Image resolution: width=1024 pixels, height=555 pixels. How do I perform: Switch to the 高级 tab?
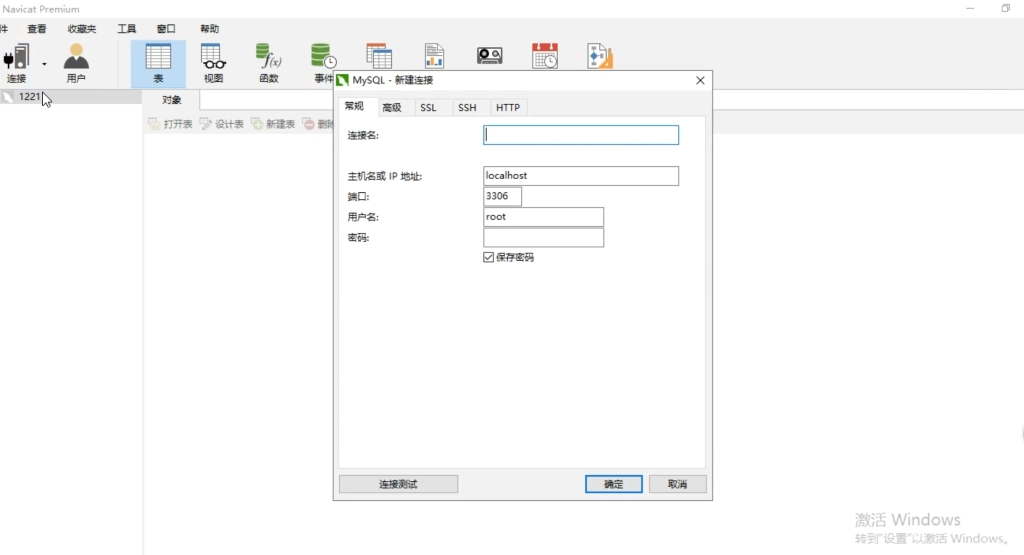(392, 108)
